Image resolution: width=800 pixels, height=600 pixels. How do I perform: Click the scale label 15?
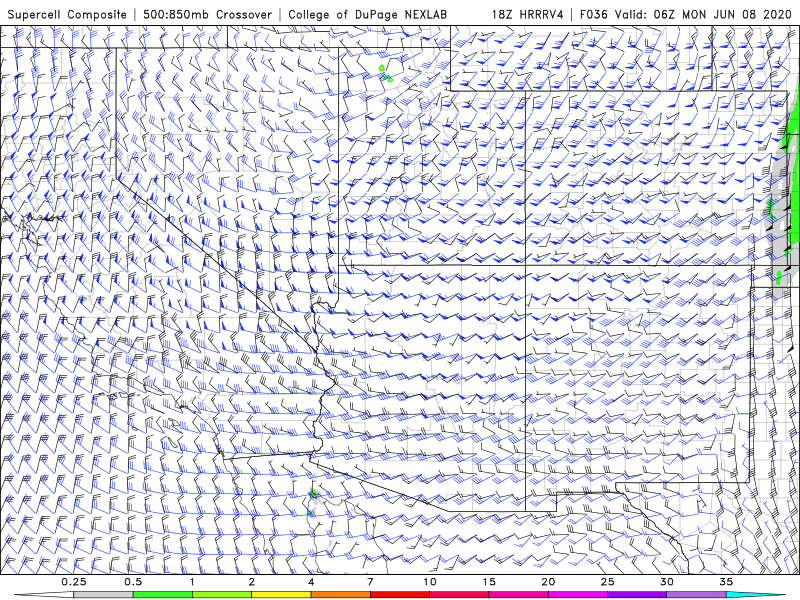click(489, 582)
